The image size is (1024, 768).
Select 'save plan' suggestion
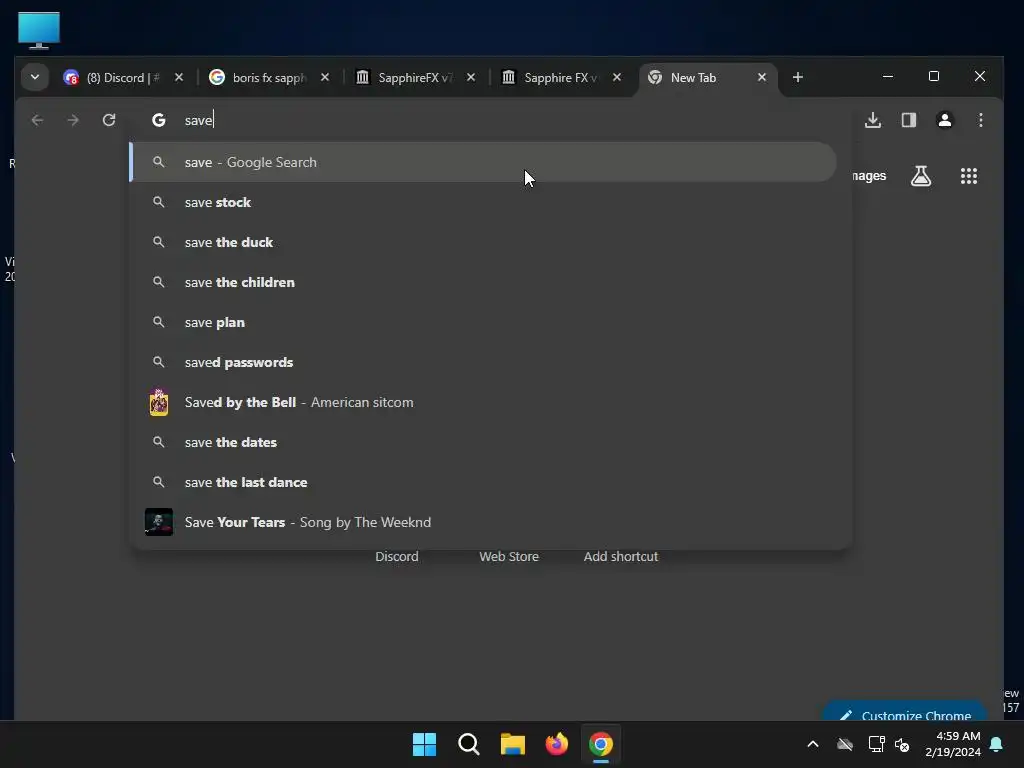[483, 322]
